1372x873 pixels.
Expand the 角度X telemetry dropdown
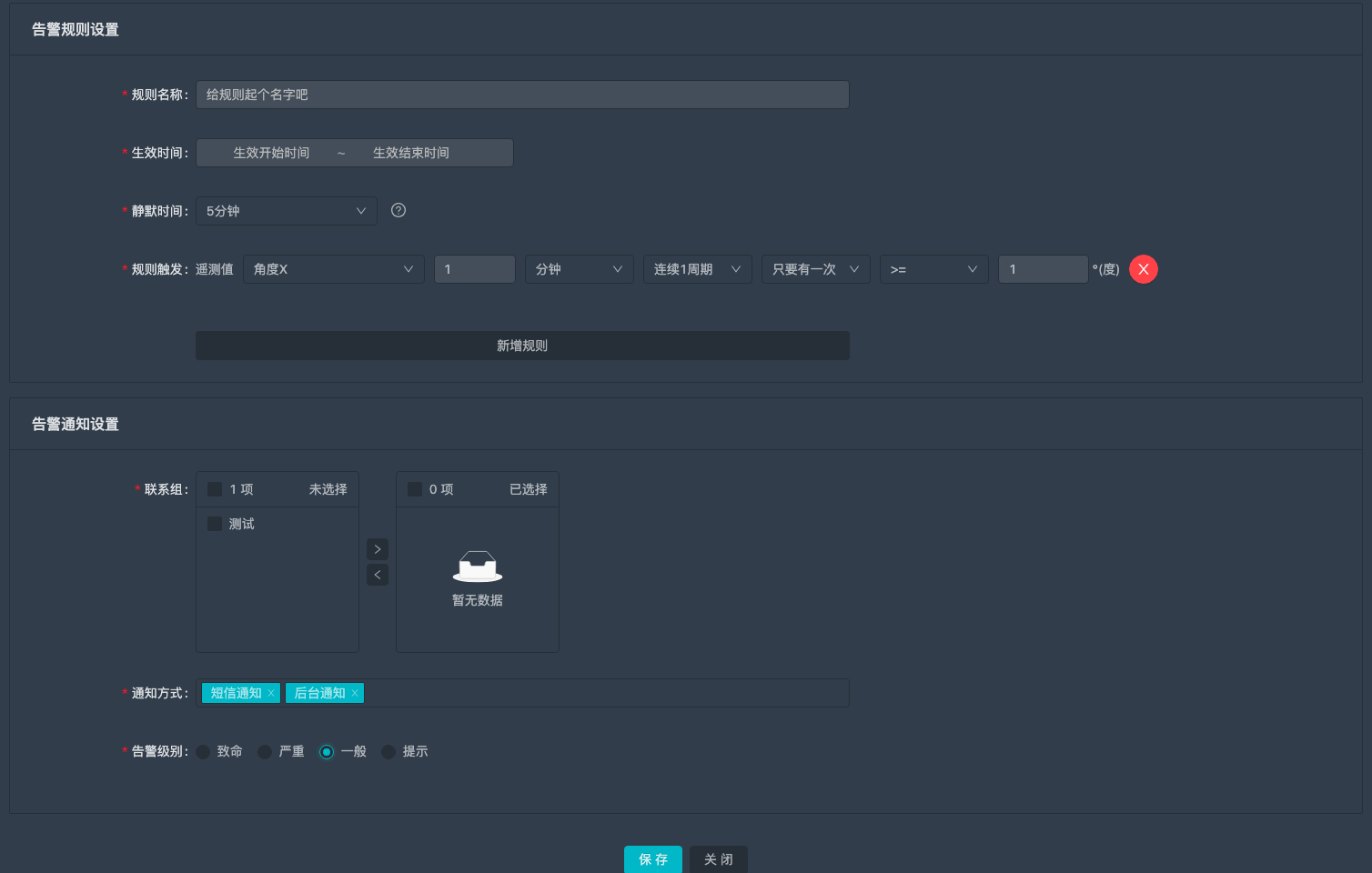click(x=334, y=269)
